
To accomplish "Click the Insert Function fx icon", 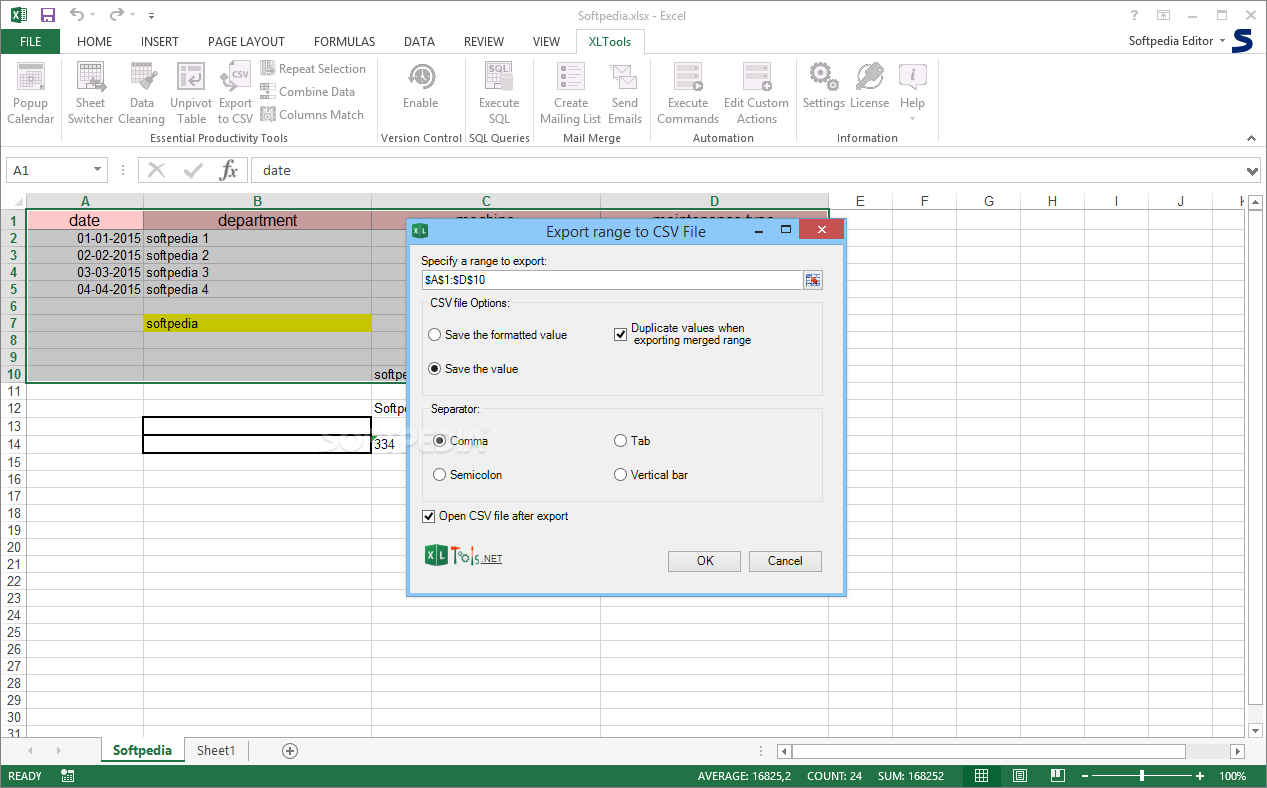I will pos(229,170).
